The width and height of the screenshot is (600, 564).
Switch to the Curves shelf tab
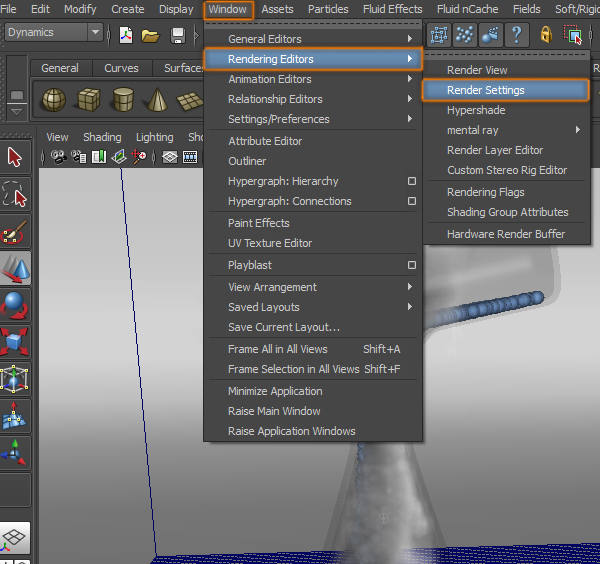tap(121, 68)
